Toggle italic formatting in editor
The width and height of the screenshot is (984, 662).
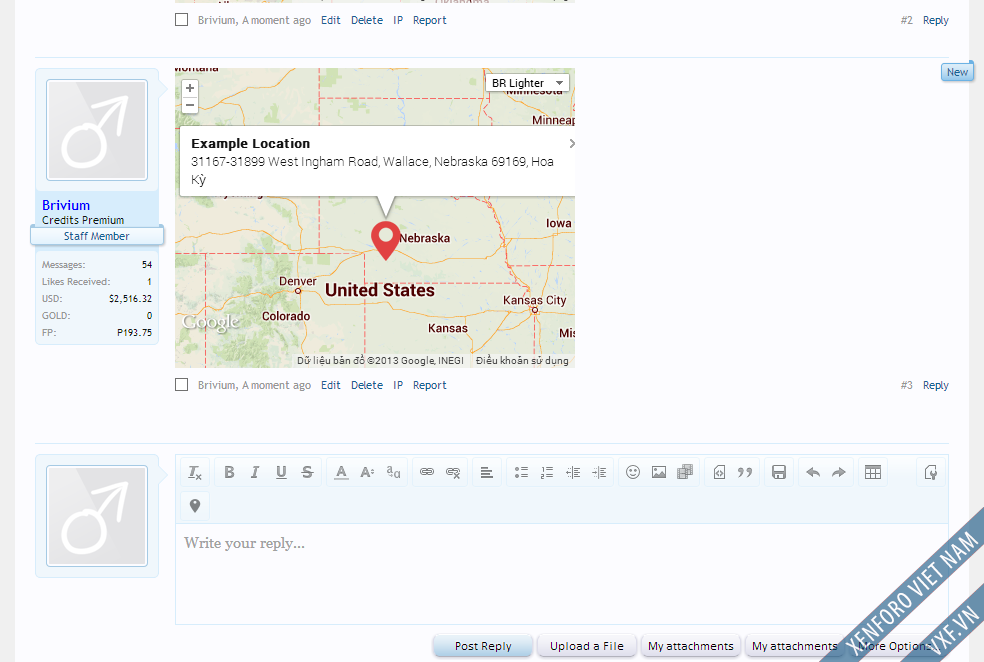pyautogui.click(x=255, y=472)
